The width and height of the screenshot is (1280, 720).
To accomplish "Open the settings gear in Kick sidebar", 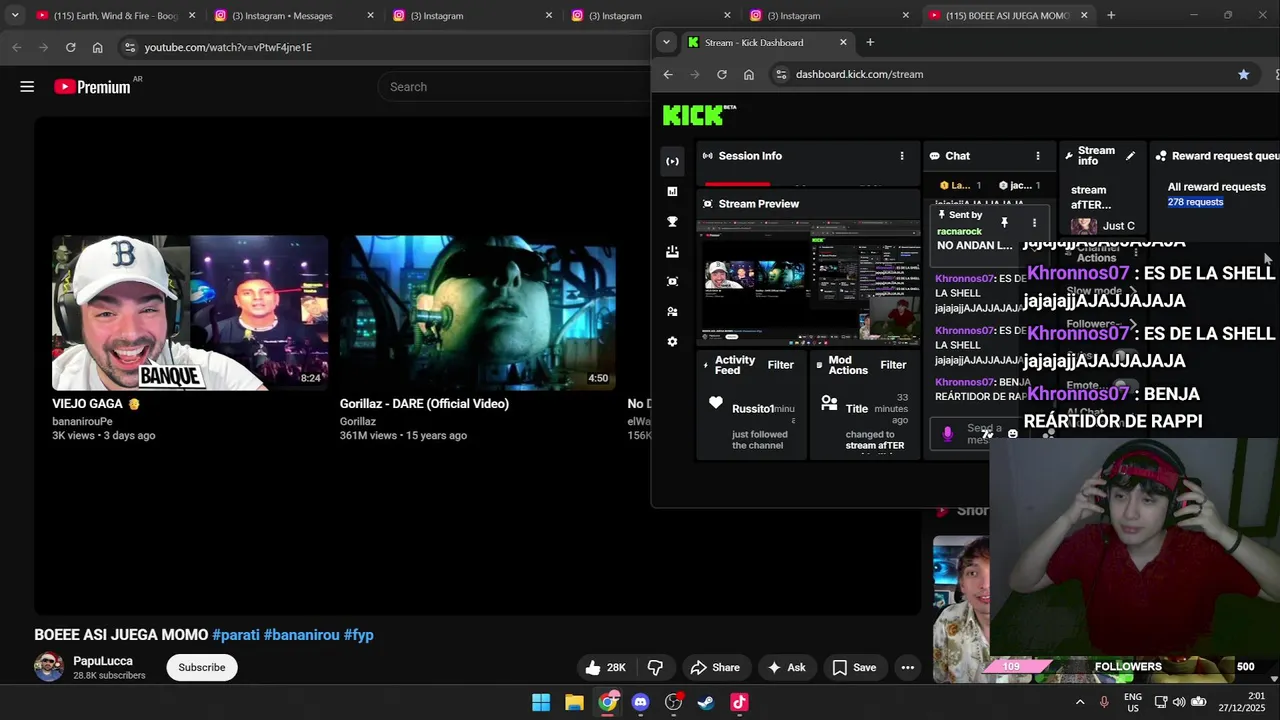I will (x=672, y=341).
